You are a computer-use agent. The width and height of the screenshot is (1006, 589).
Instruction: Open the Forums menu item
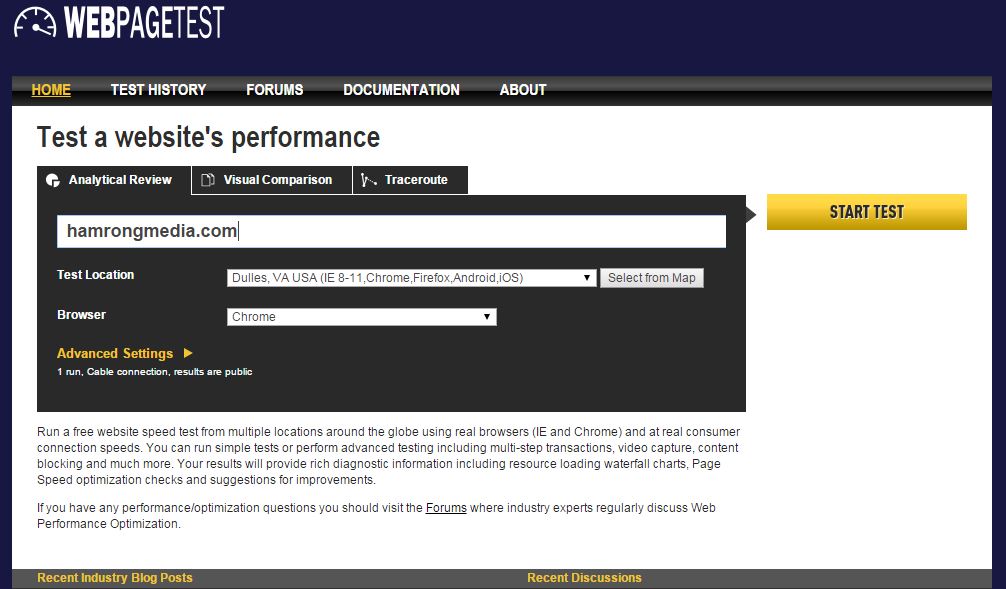pos(275,90)
